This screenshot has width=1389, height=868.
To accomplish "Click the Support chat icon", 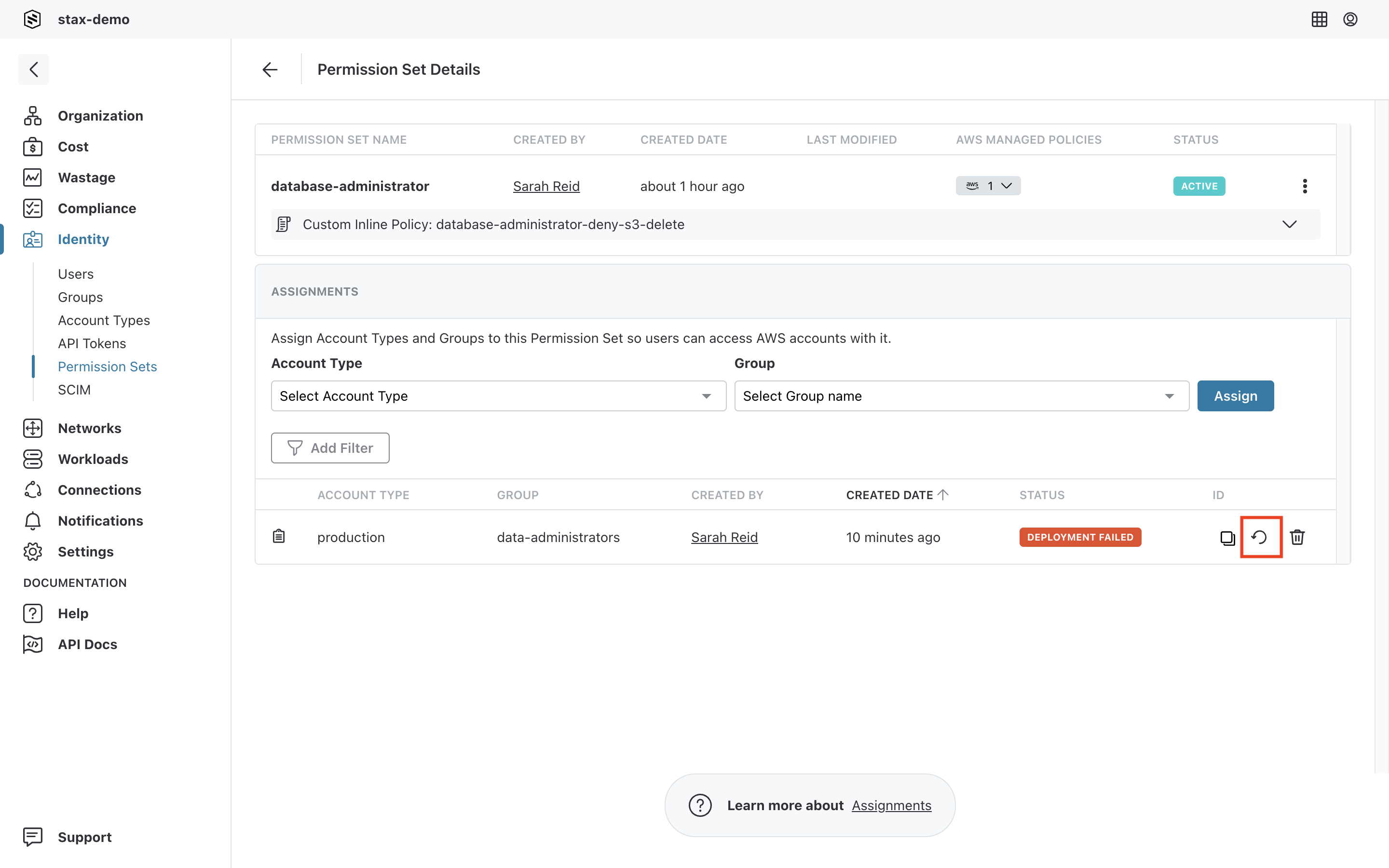I will 33,837.
